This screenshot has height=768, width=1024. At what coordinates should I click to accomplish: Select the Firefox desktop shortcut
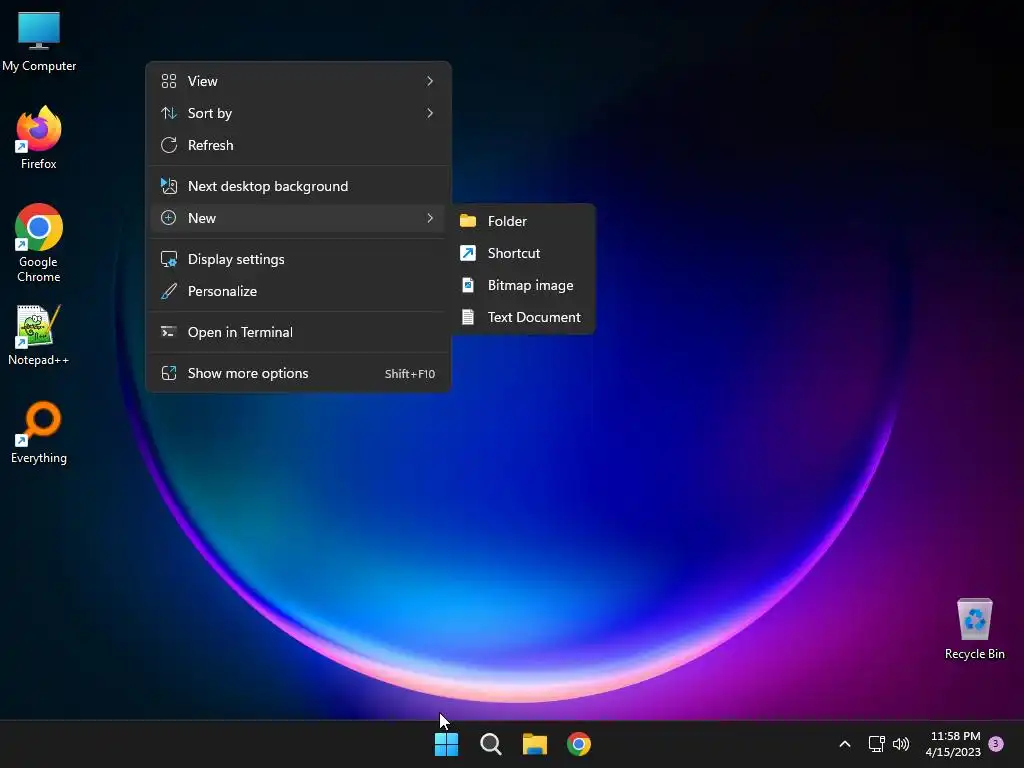pos(39,138)
